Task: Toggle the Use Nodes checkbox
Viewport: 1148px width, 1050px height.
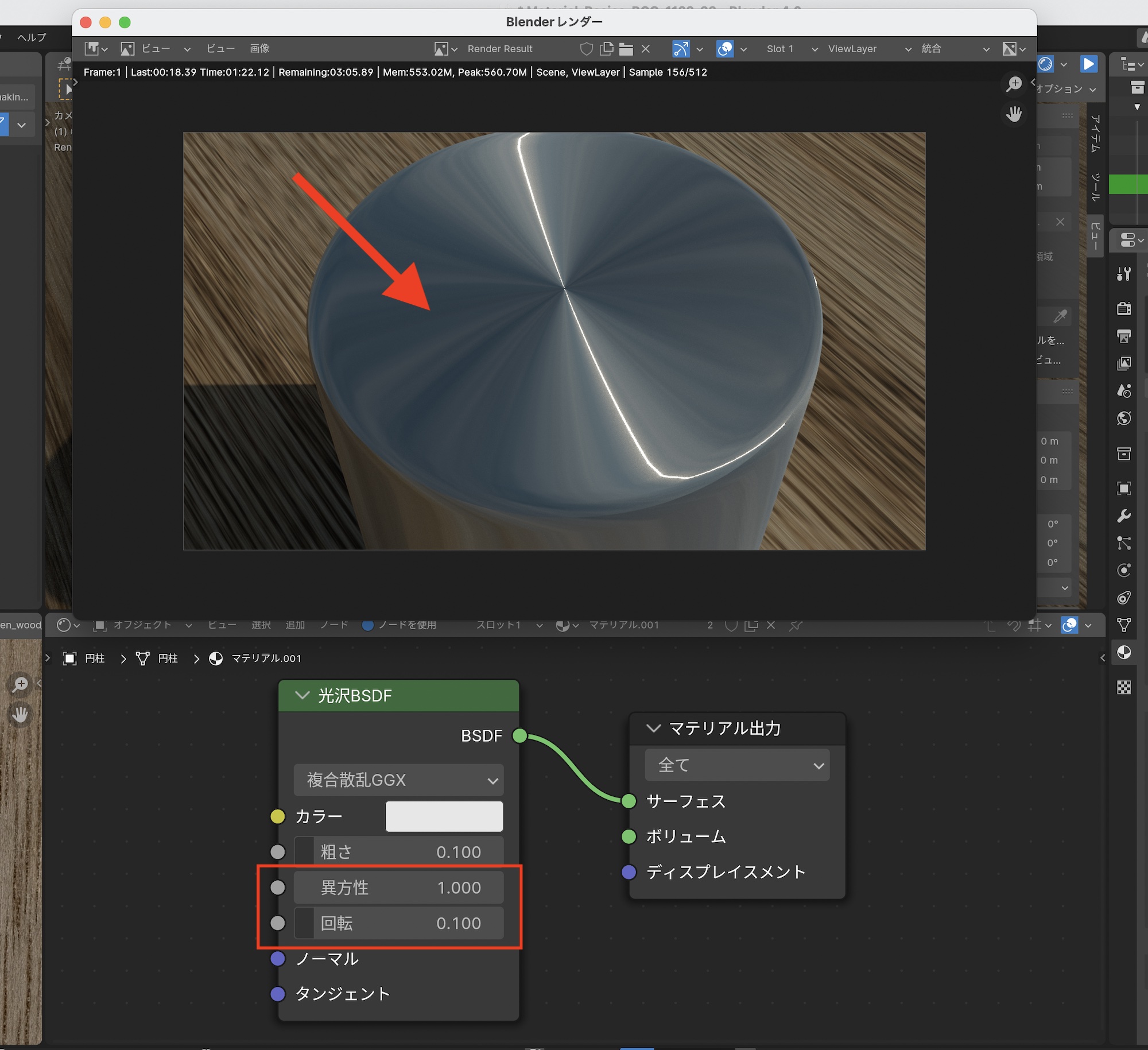Action: pos(368,625)
